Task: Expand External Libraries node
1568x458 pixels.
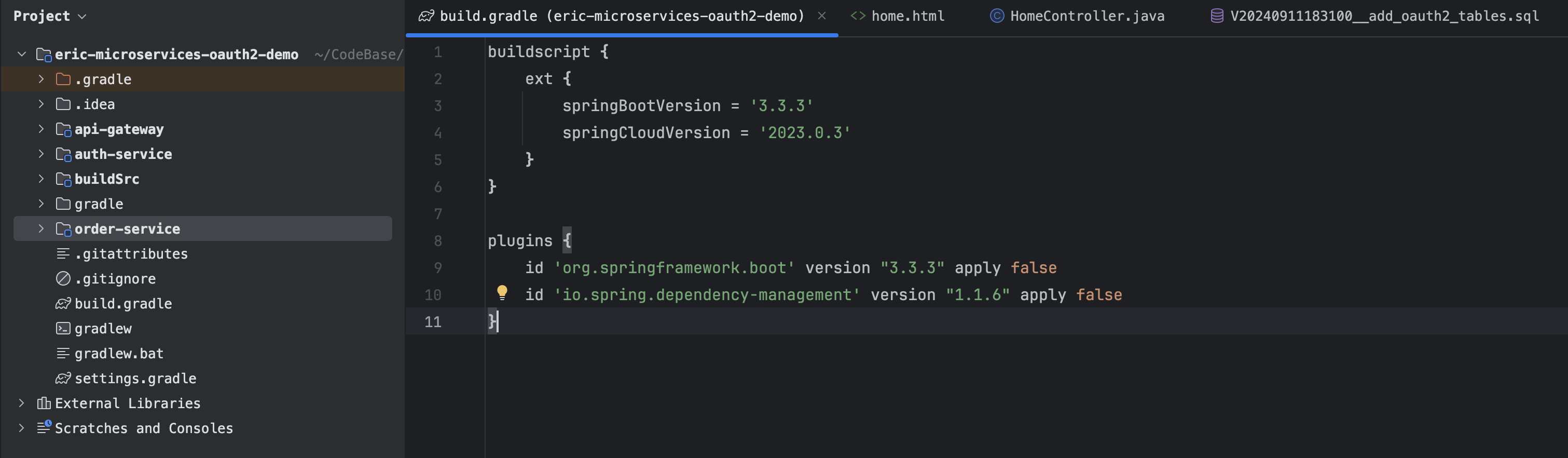Action: pyautogui.click(x=22, y=403)
